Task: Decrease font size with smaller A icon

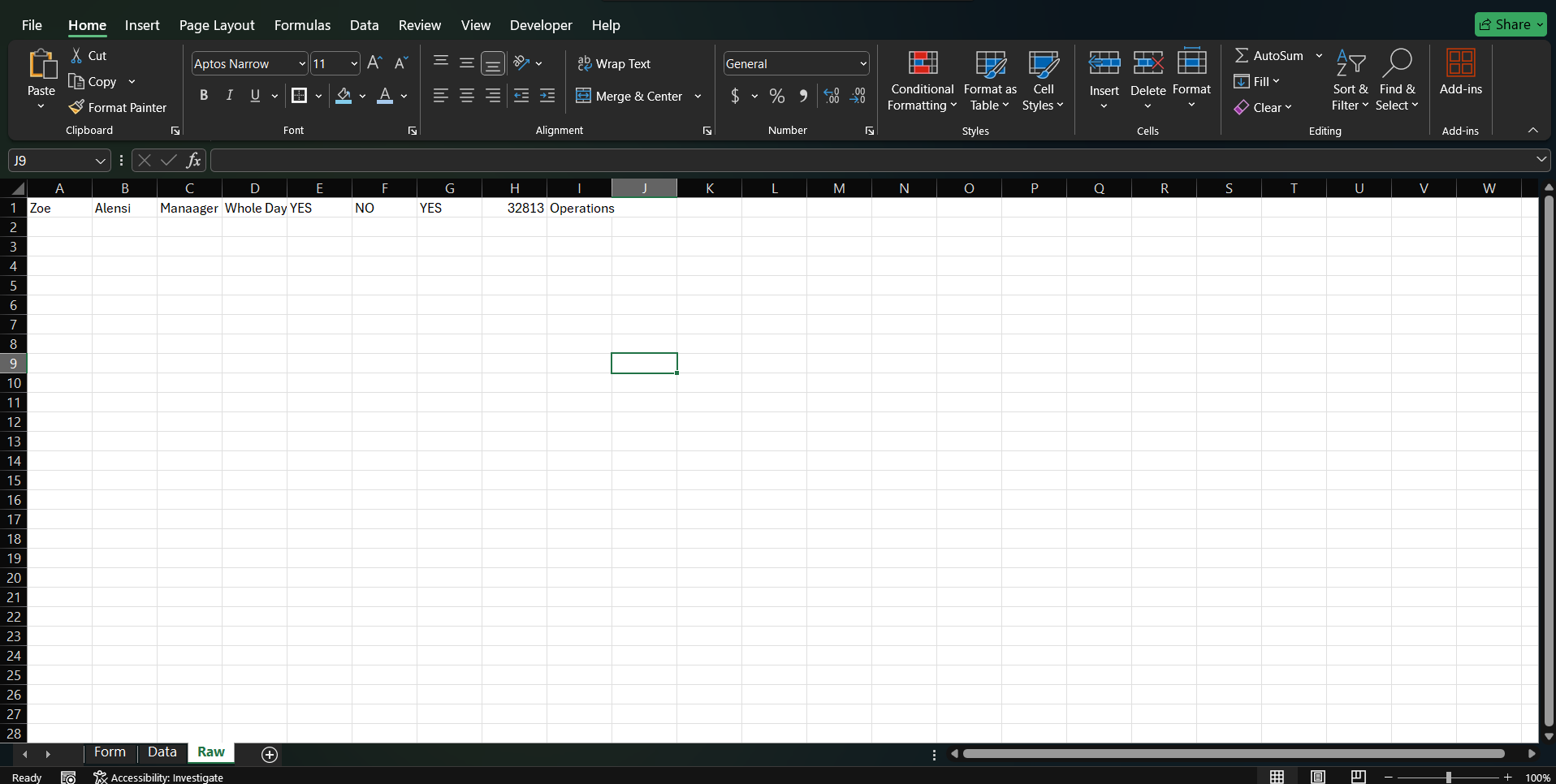Action: (x=400, y=63)
